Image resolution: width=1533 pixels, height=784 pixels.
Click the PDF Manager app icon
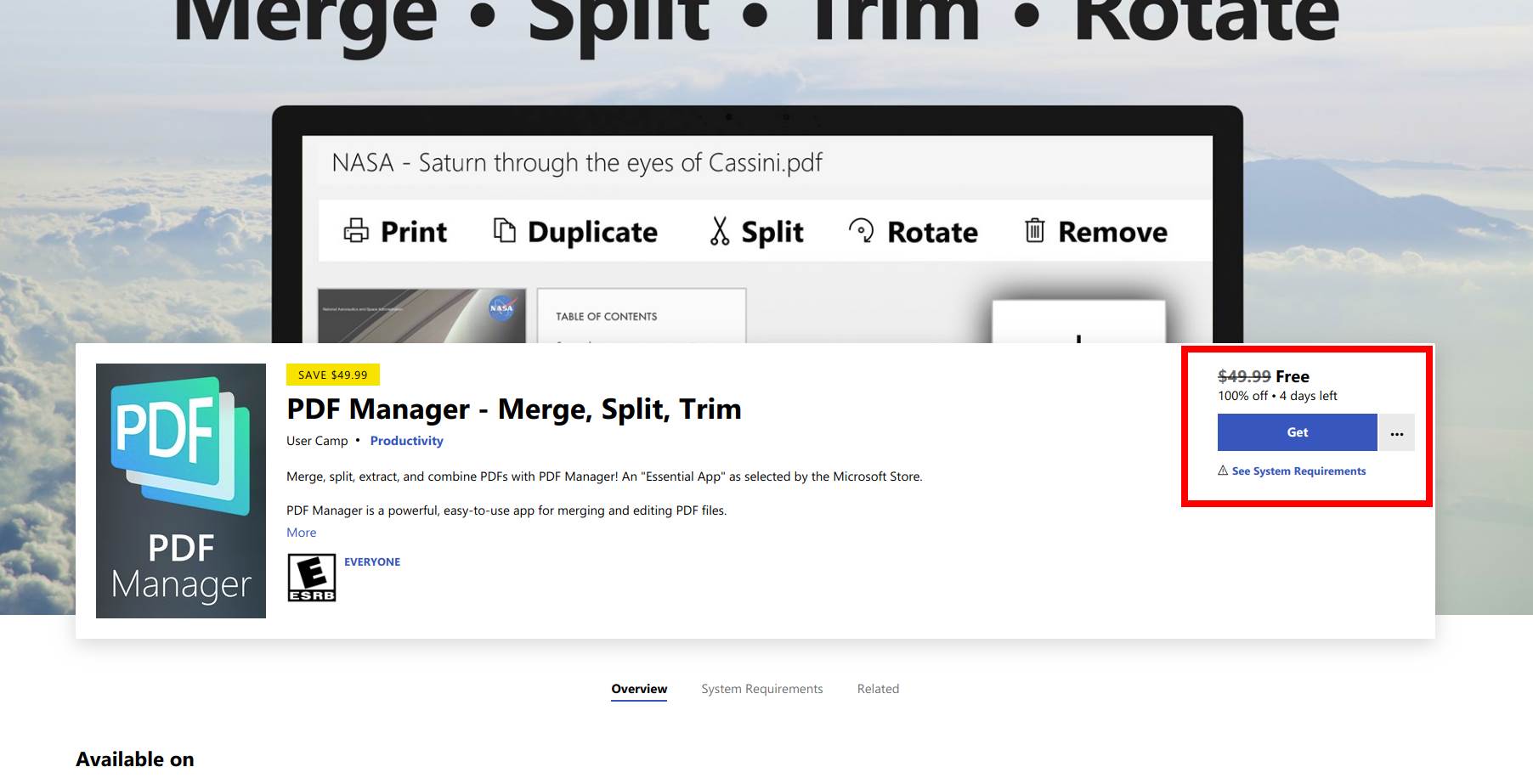(180, 490)
